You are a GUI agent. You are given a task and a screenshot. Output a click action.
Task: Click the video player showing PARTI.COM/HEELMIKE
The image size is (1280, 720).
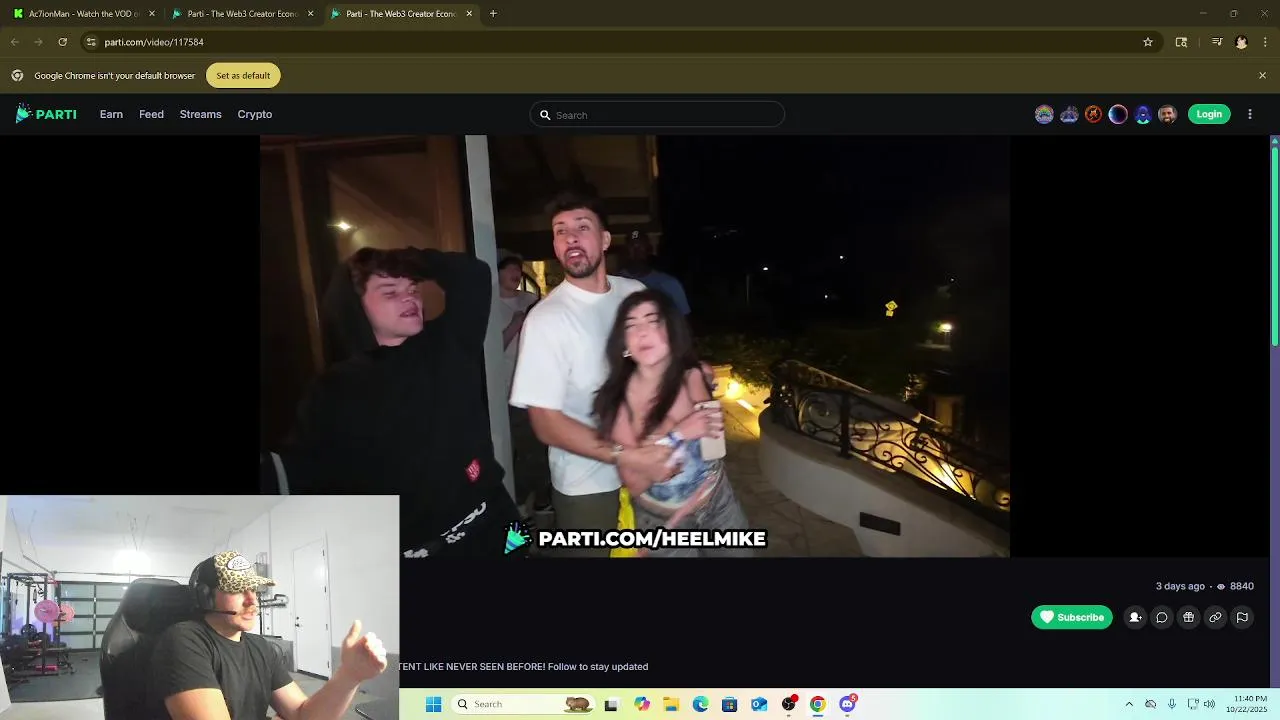pyautogui.click(x=635, y=346)
